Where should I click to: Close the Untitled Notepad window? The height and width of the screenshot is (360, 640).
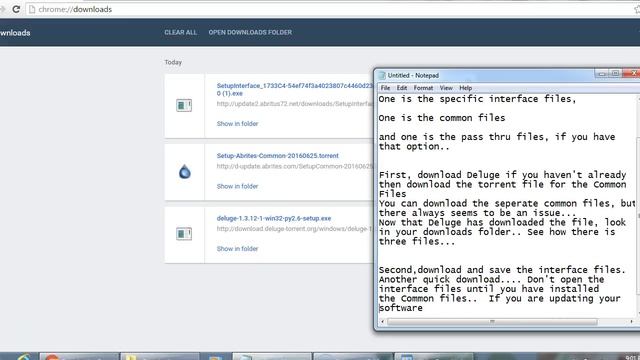[x=632, y=73]
